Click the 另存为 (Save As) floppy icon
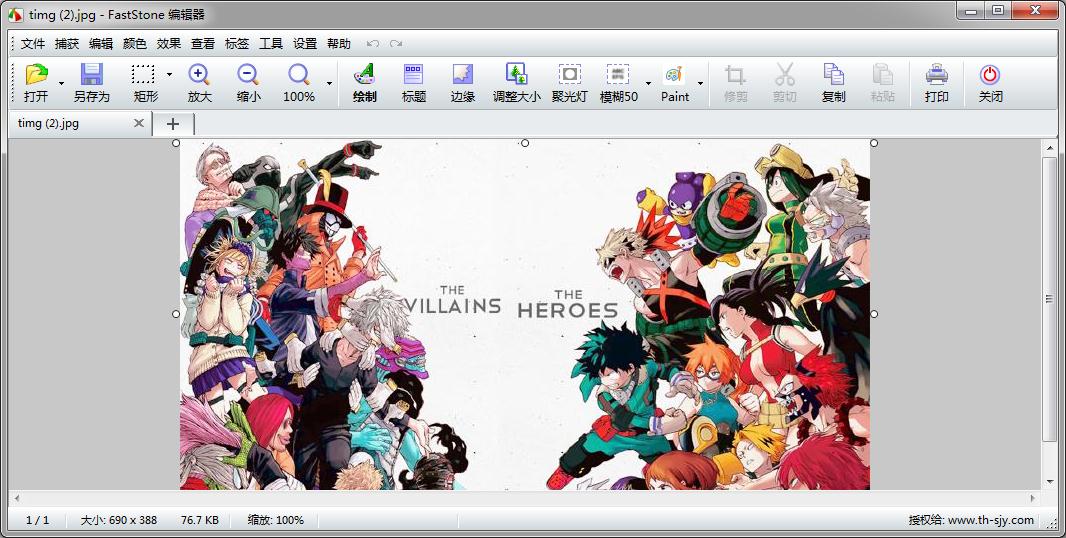 (91, 74)
